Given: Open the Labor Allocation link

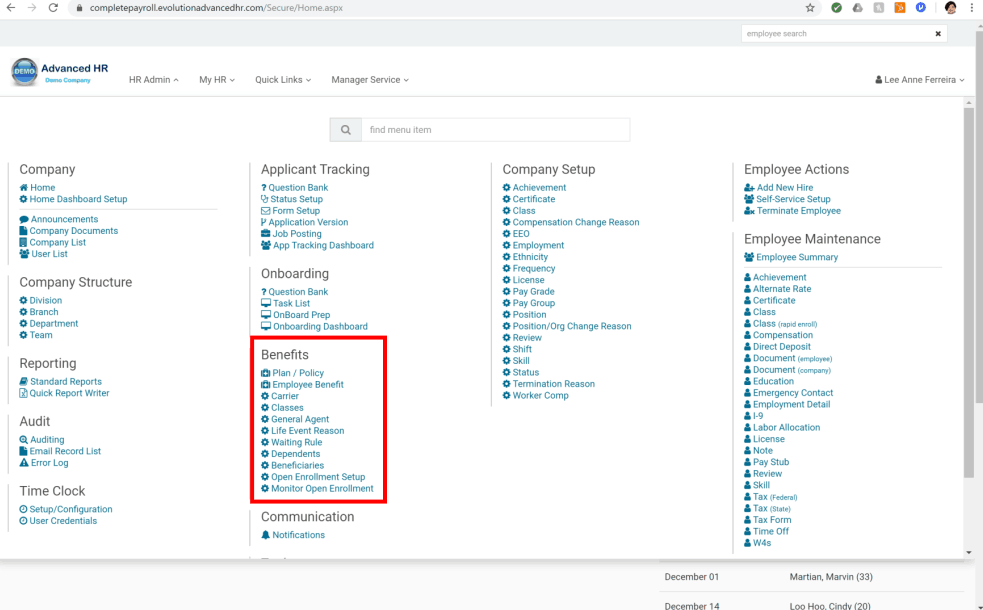Looking at the screenshot, I should pos(787,428).
